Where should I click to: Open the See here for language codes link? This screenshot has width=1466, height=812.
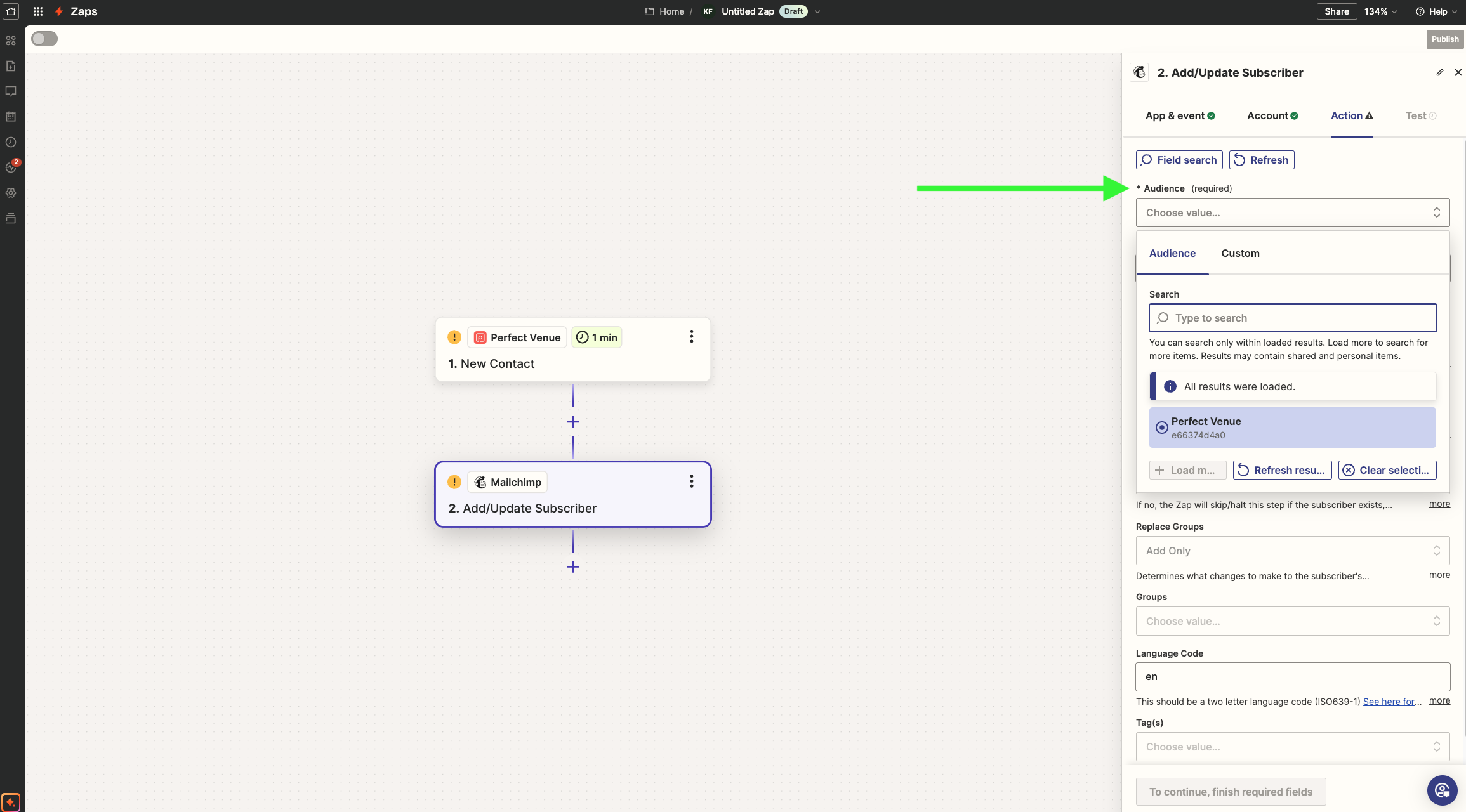pos(1392,702)
